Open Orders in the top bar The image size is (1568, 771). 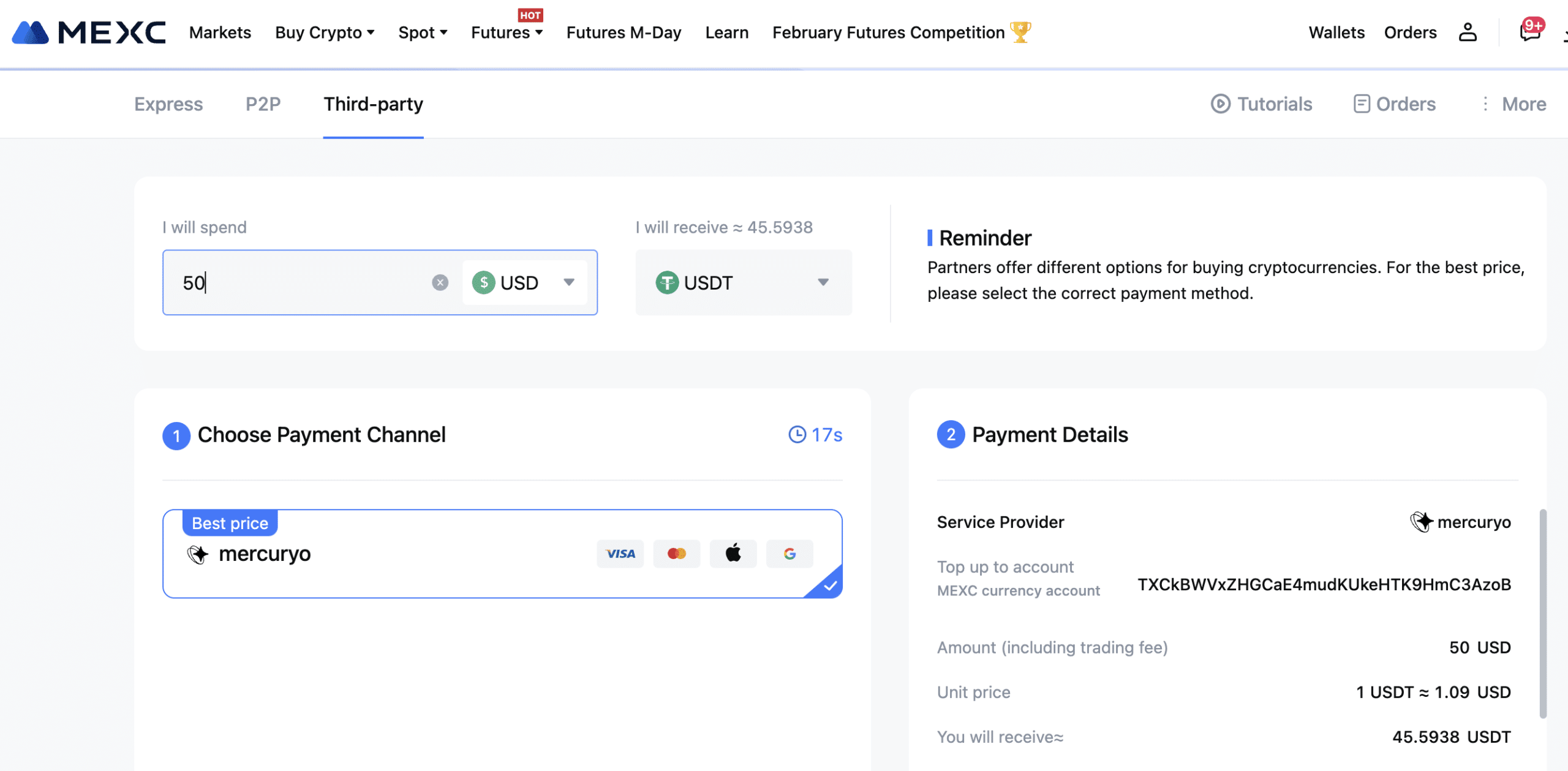point(1410,32)
